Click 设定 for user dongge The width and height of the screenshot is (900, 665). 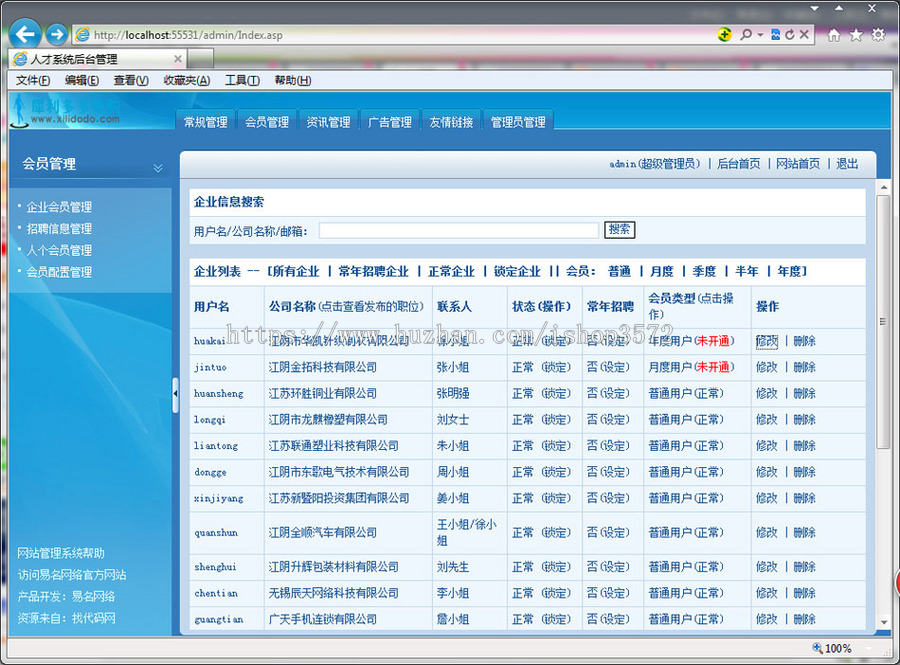pyautogui.click(x=614, y=472)
